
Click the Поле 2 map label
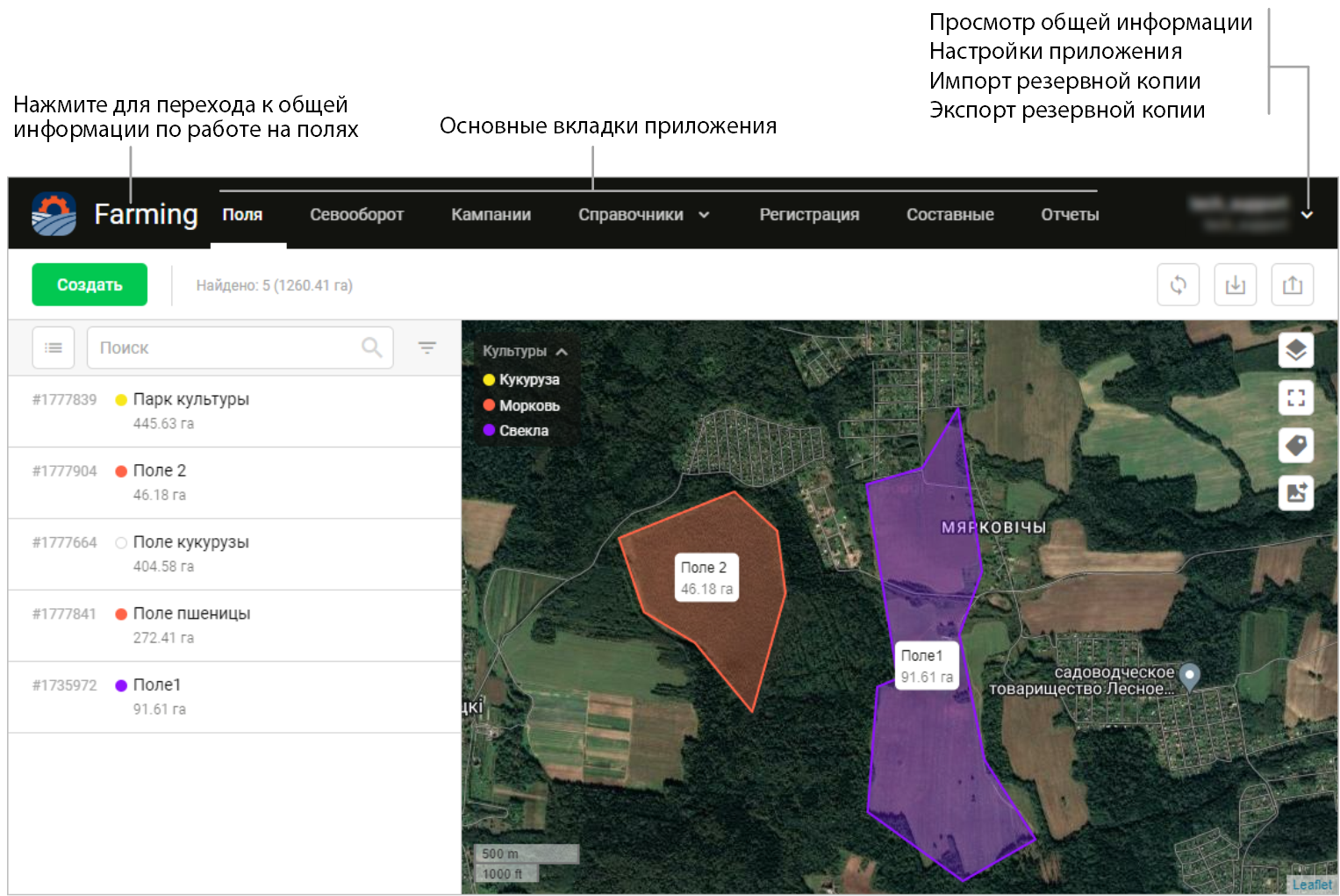[x=706, y=577]
